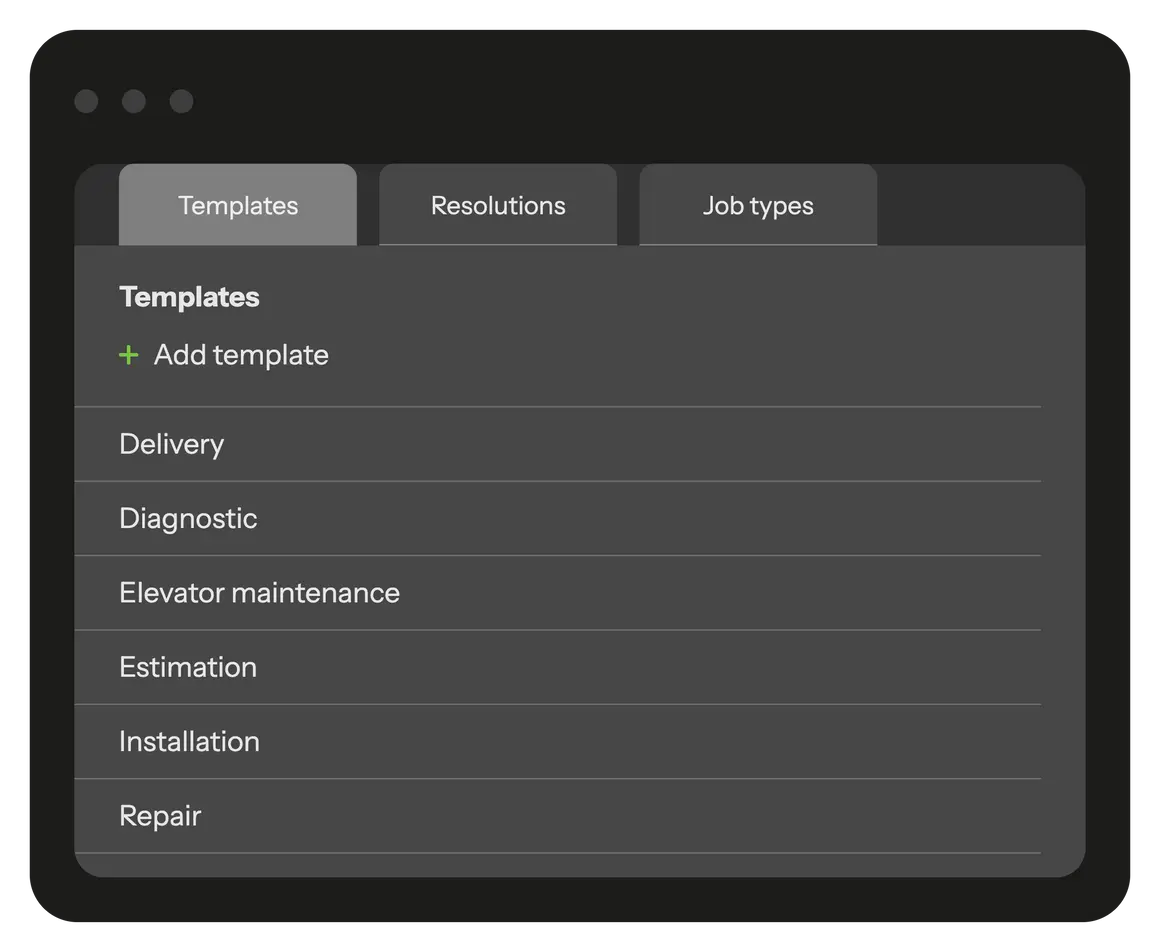The height and width of the screenshot is (952, 1160).
Task: Click the middle window control dot
Action: (134, 101)
